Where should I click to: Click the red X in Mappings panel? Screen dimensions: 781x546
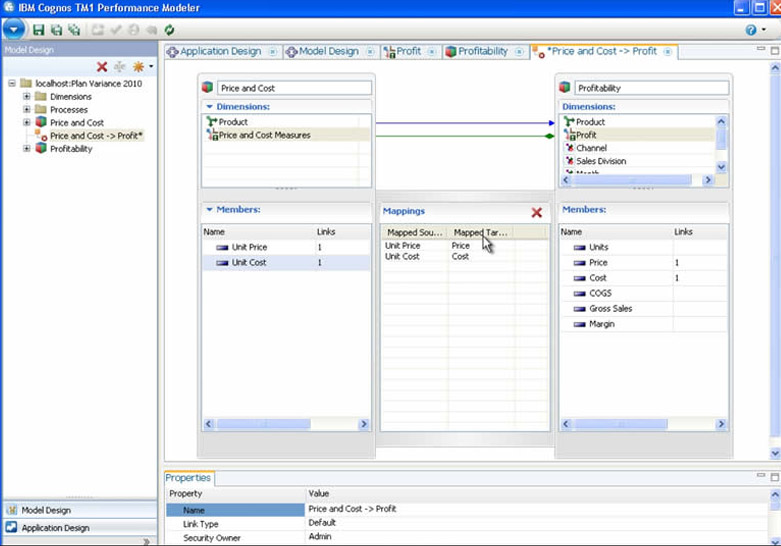pyautogui.click(x=536, y=213)
